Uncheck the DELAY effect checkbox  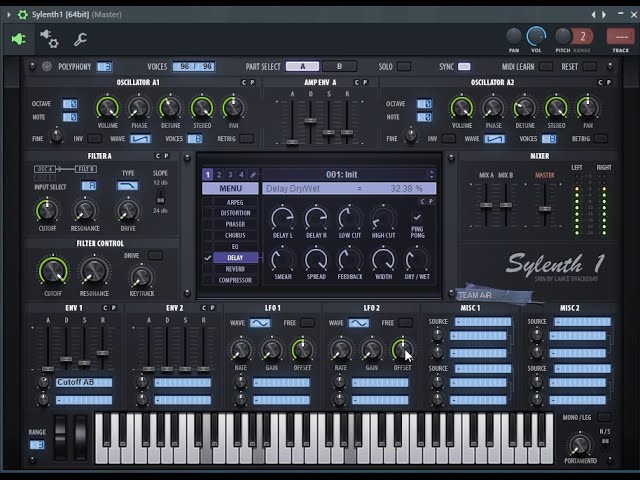point(208,258)
